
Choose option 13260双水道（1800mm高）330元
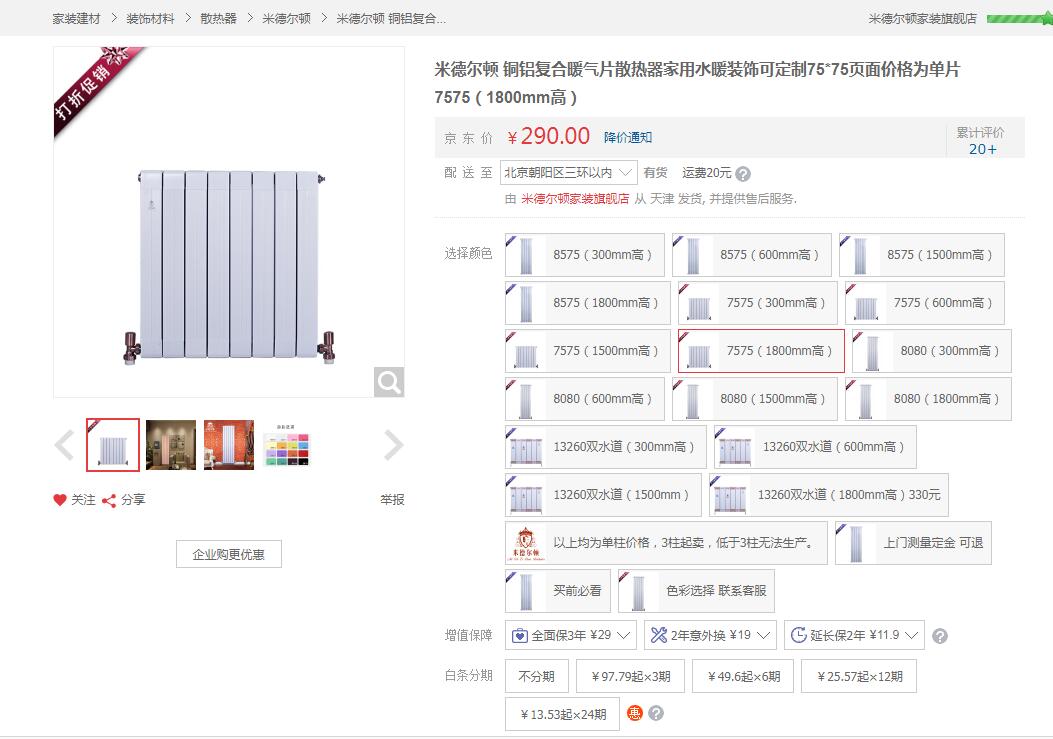(x=829, y=495)
